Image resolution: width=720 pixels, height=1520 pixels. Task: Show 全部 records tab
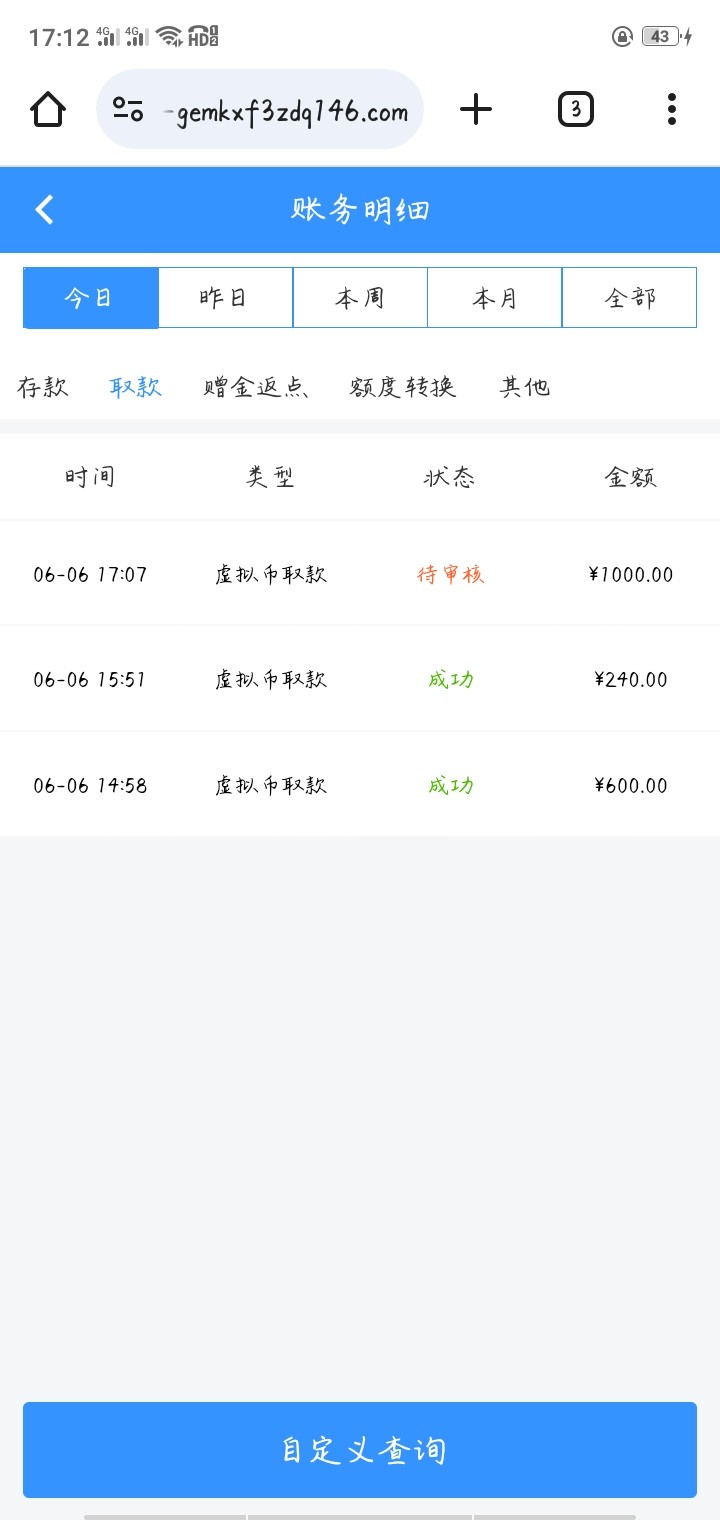tap(630, 298)
